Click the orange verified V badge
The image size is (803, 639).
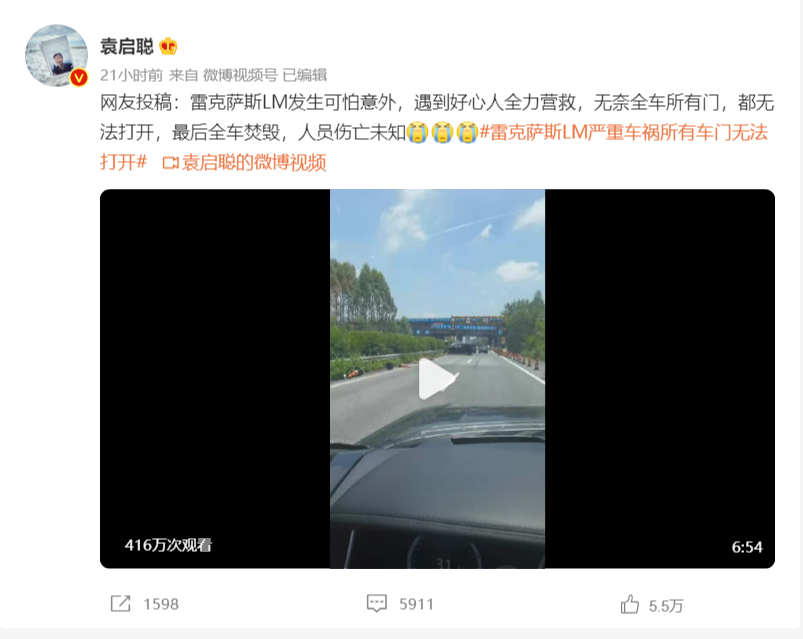pos(79,78)
